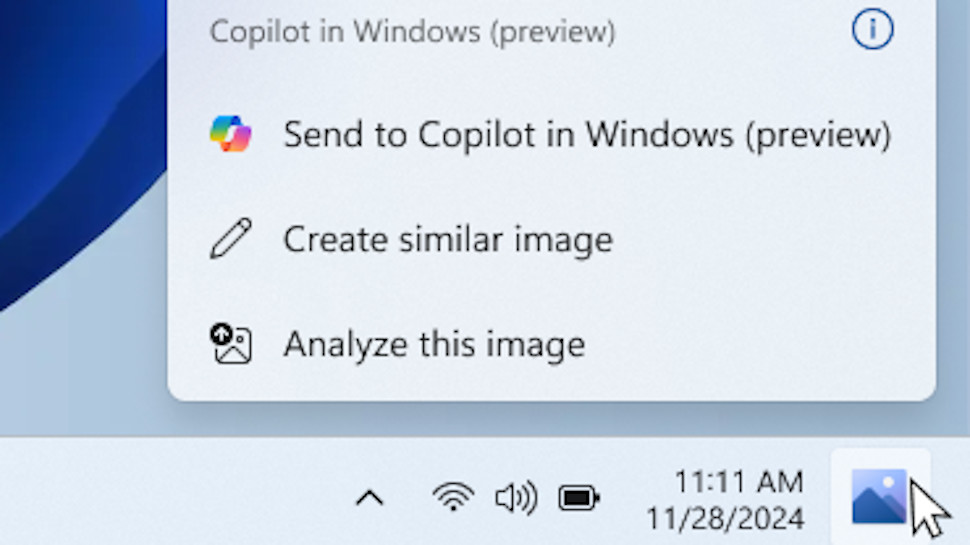This screenshot has height=545, width=970.
Task: Expand the hidden tray icons chevron
Action: (x=369, y=498)
